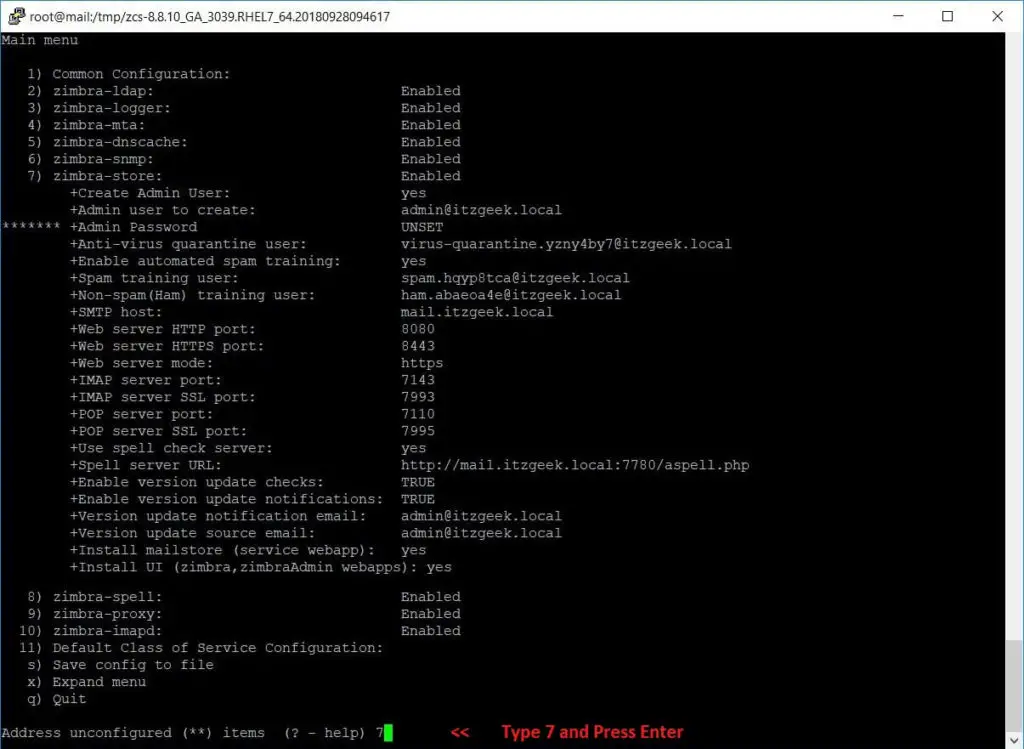This screenshot has height=749, width=1024.
Task: Click 'q) Quit' row
Action: 57,698
